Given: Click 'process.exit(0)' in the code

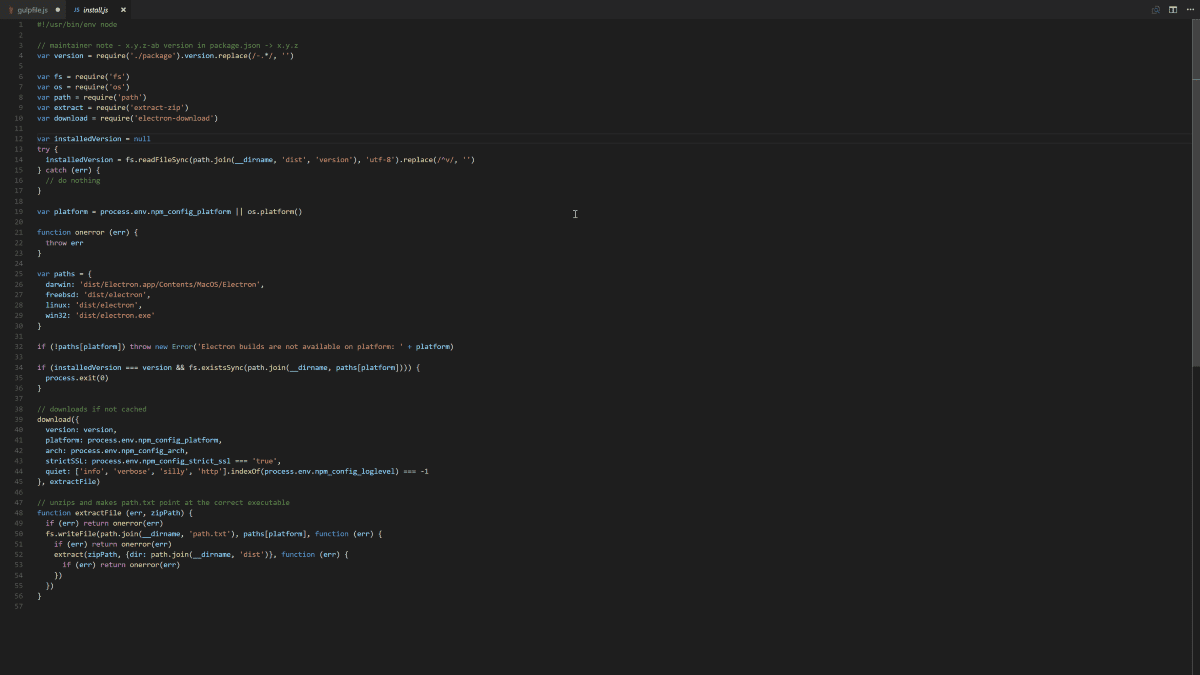Looking at the screenshot, I should coord(76,378).
